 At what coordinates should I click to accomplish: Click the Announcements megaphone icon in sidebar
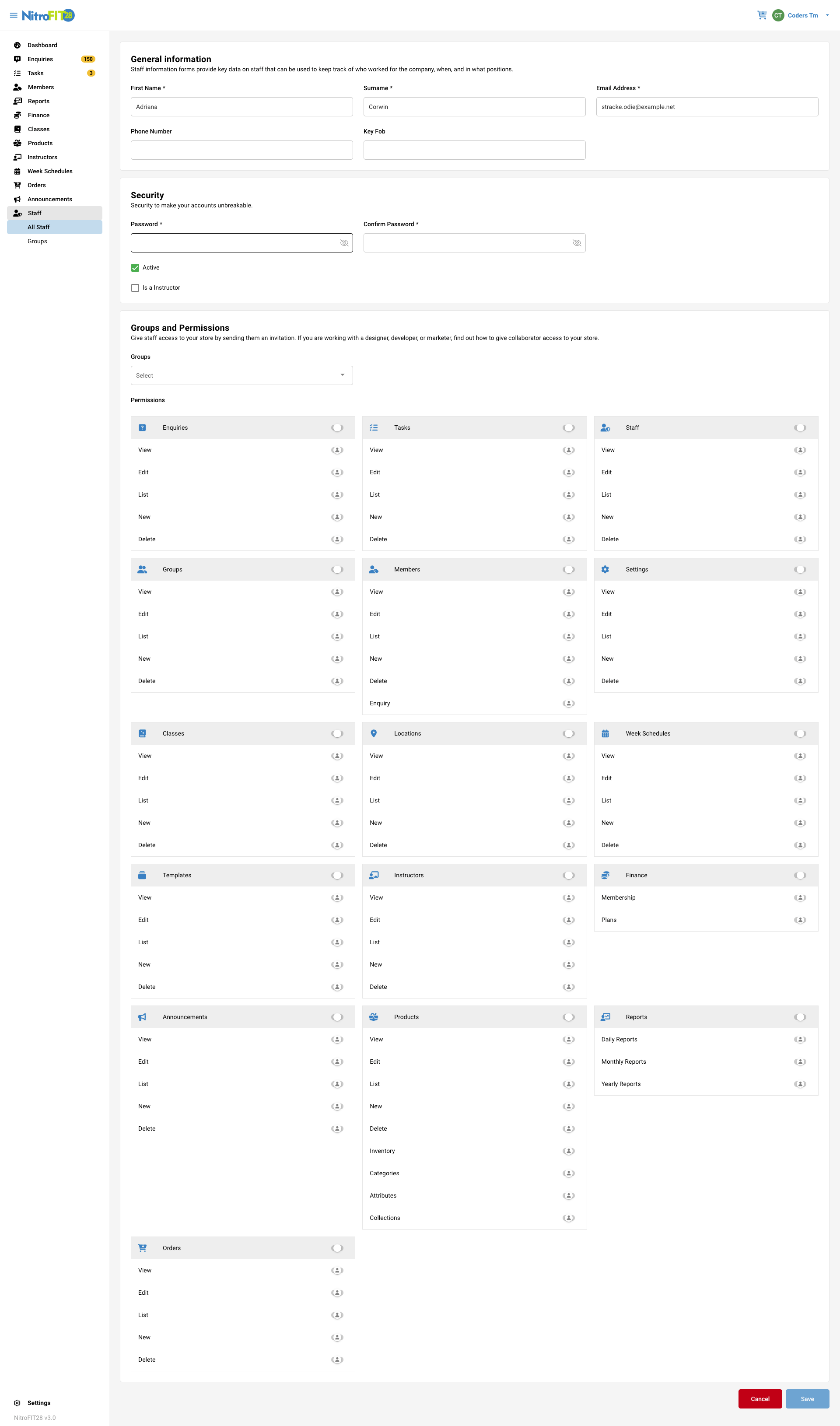[17, 199]
